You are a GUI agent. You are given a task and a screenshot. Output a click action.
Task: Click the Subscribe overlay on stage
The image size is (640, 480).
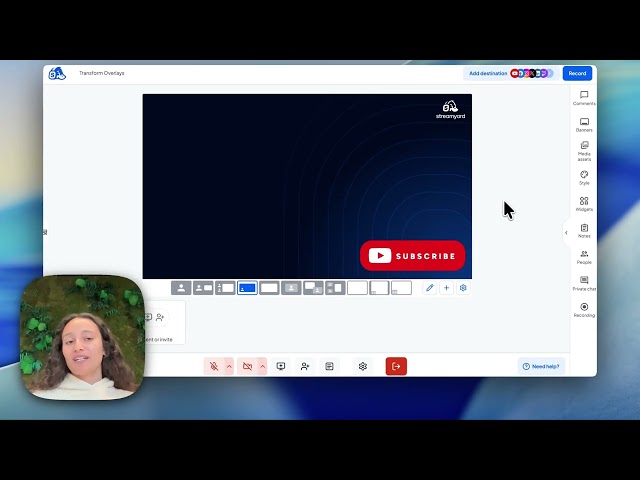(x=413, y=256)
